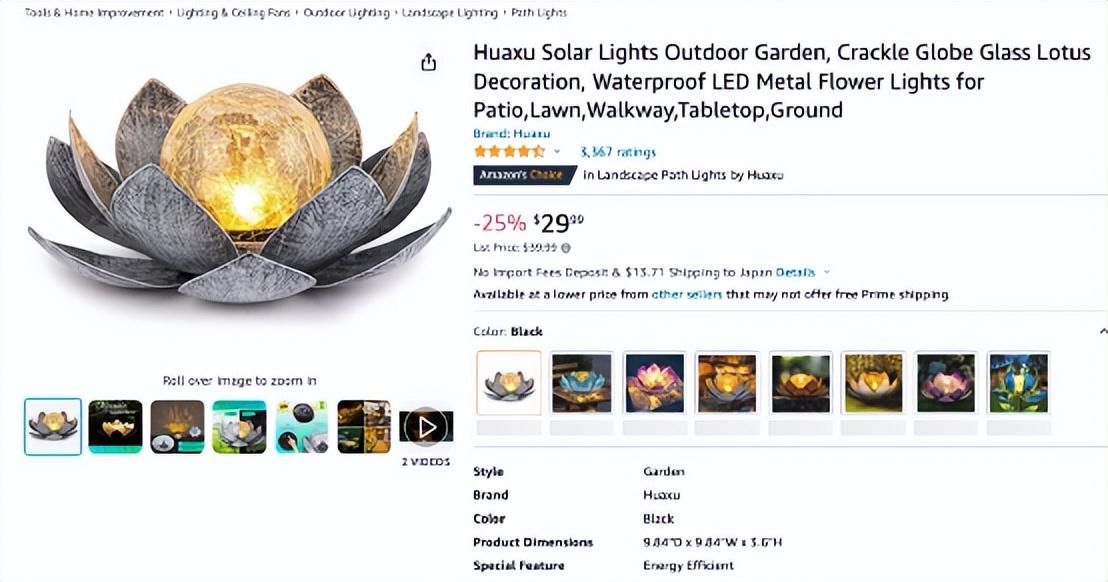Screen dimensions: 1108x582
Task: View the second product thumbnail with dark background
Action: click(x=115, y=427)
